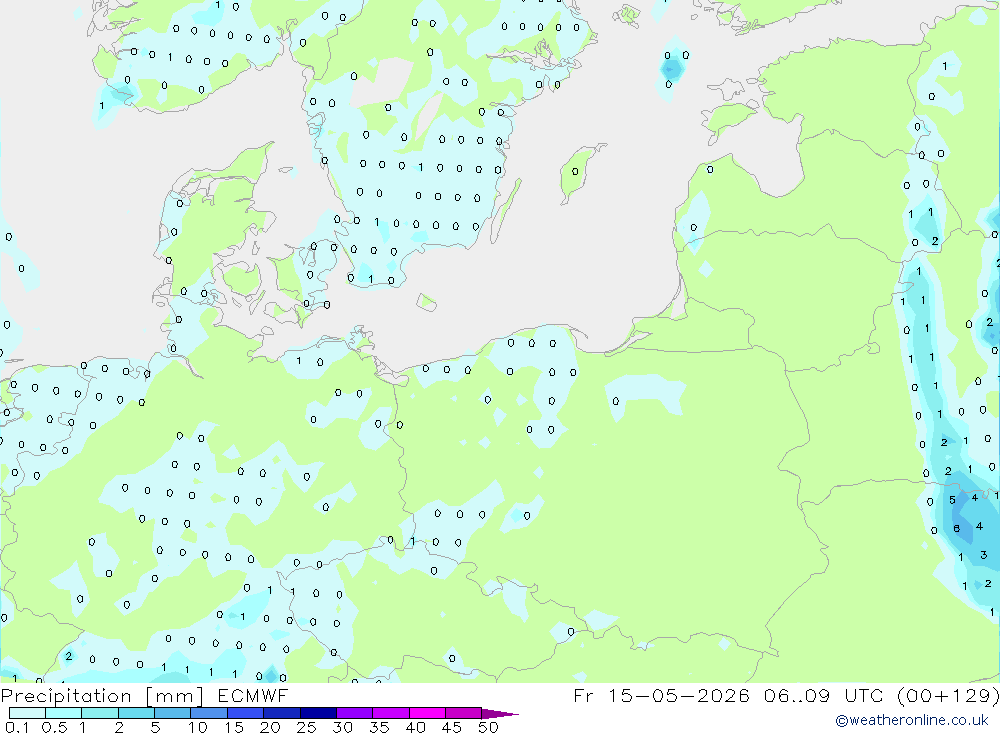Click the 35–40 mm magenta legend swatch
Viewport: 1000px width, 733px height.
tap(390, 713)
